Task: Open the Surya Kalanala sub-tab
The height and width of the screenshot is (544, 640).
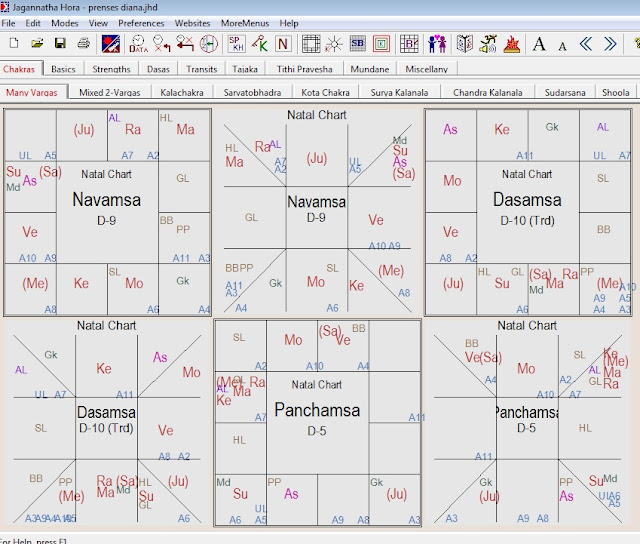Action: pos(399,93)
